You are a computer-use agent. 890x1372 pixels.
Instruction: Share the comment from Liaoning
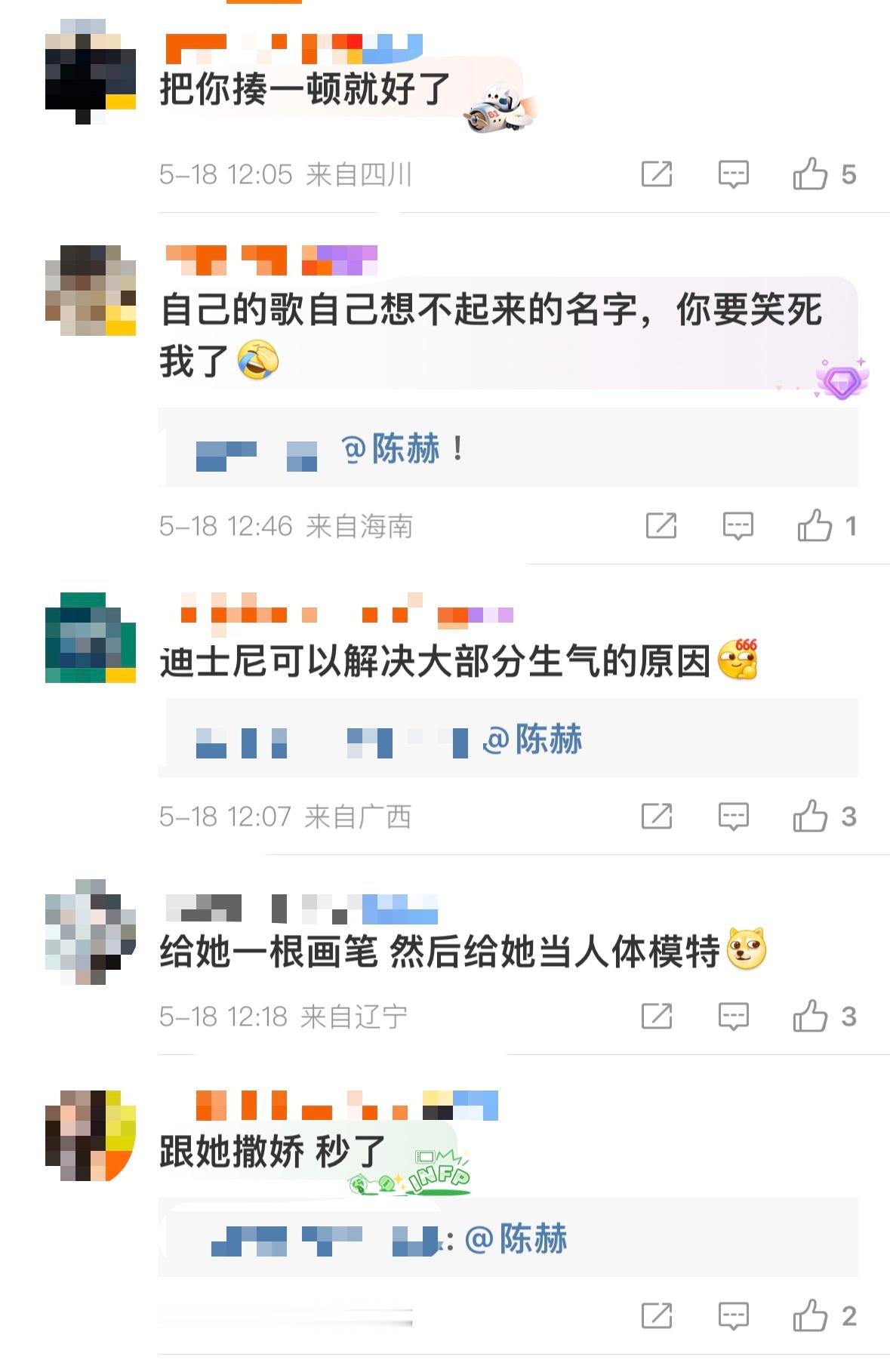tap(656, 1017)
